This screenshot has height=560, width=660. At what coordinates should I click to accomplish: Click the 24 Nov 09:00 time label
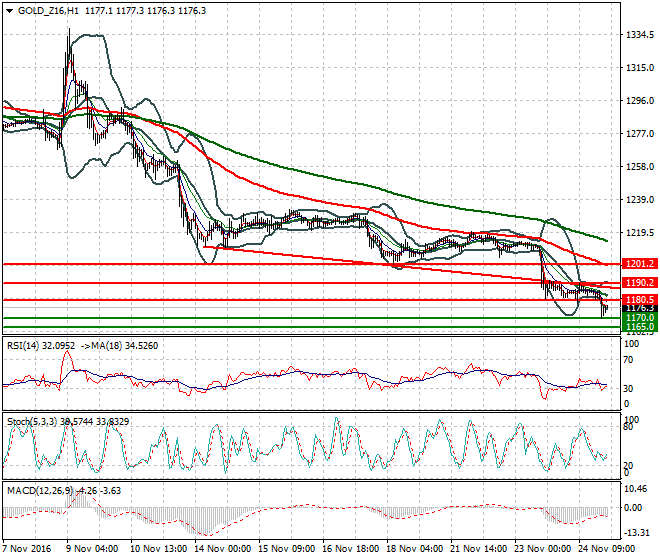click(x=606, y=549)
